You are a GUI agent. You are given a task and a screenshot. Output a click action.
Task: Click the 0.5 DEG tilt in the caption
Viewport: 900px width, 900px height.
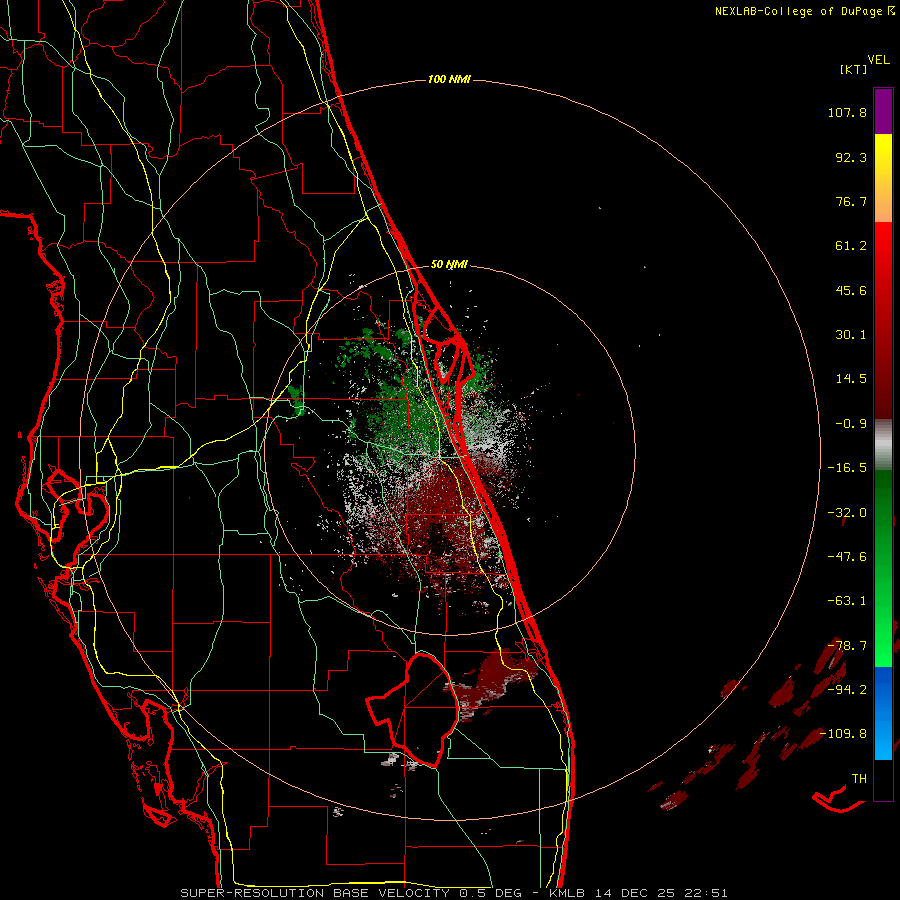tap(490, 893)
